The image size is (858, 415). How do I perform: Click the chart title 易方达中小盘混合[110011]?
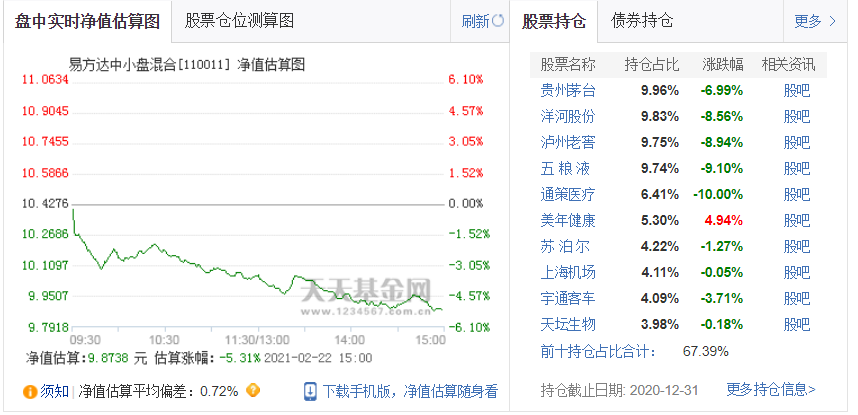point(149,65)
